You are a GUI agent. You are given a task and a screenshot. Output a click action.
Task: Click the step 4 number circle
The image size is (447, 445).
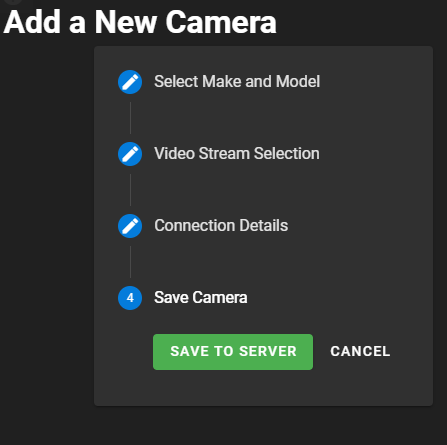coord(130,298)
